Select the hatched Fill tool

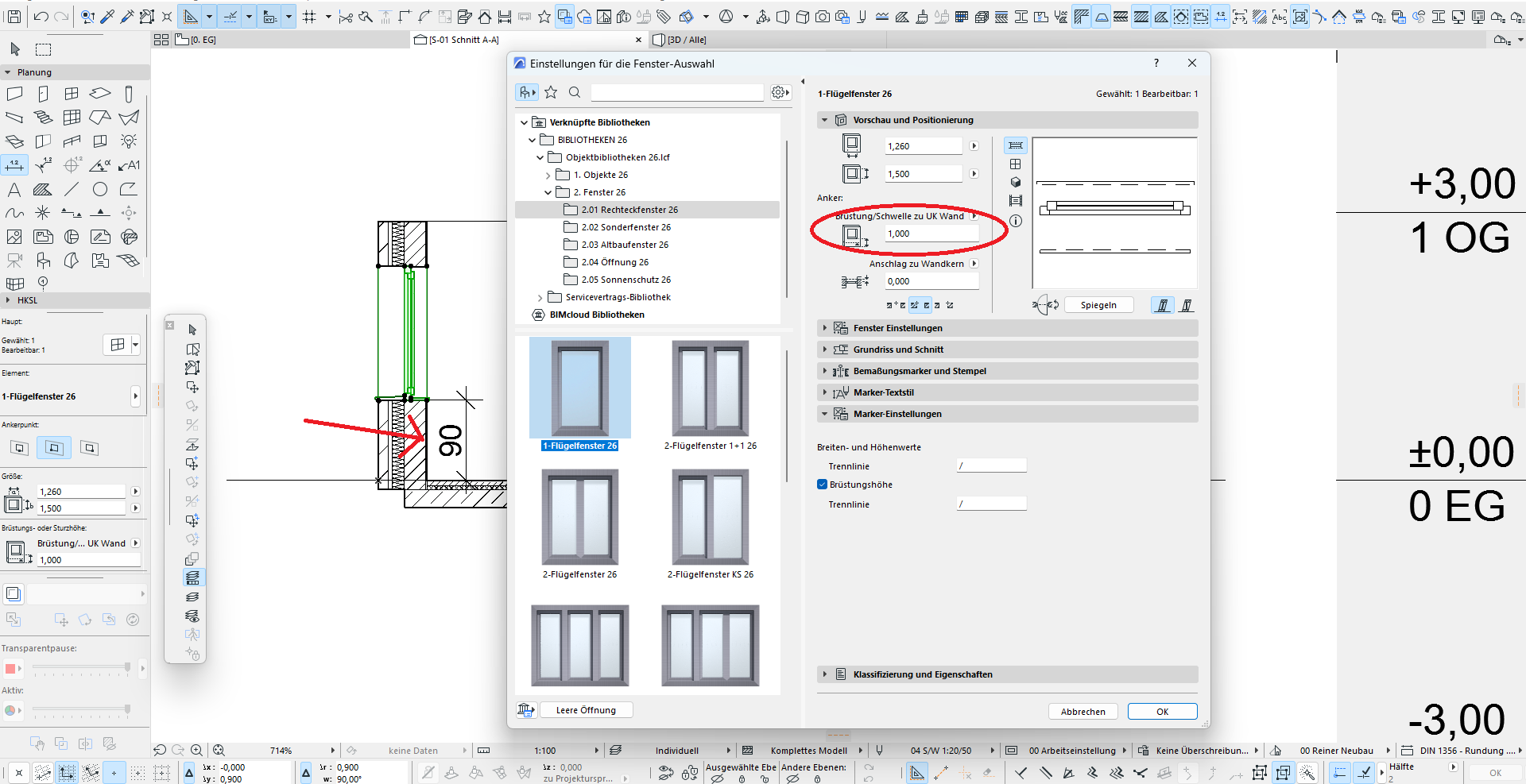click(x=43, y=189)
